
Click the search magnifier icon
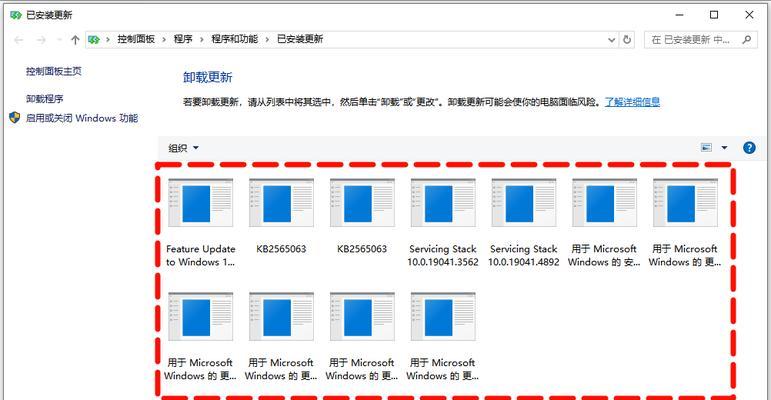coord(746,39)
